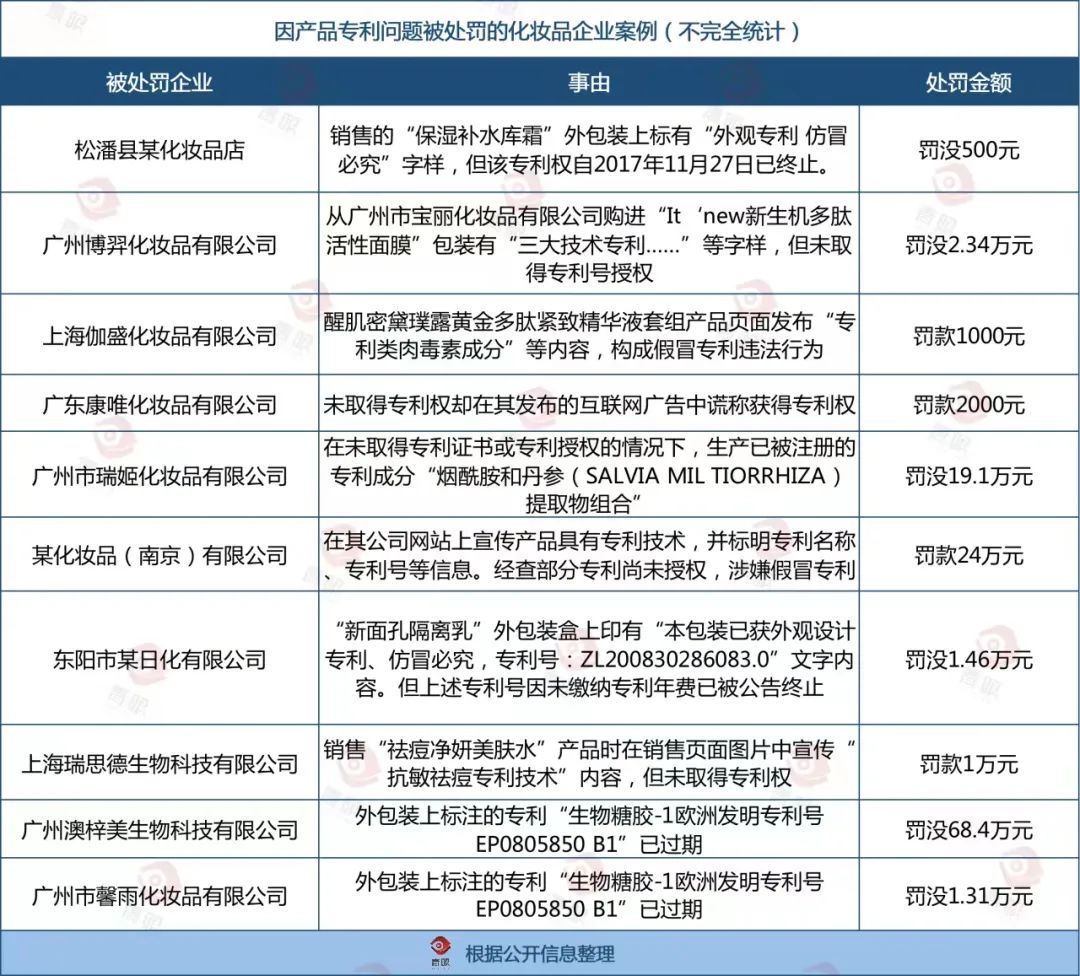Click the reason cell mentioning 专利类肉毒素成分
This screenshot has height=976, width=1080.
point(589,335)
